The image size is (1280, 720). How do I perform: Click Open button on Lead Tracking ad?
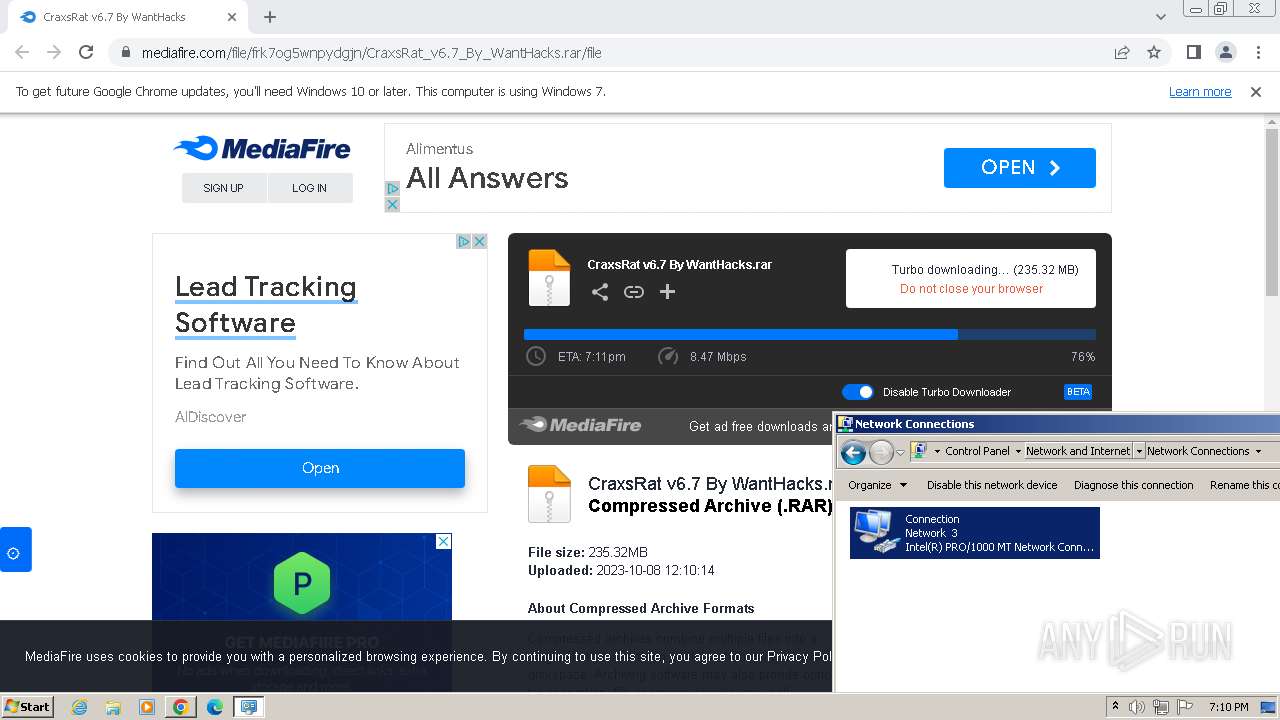tap(320, 468)
